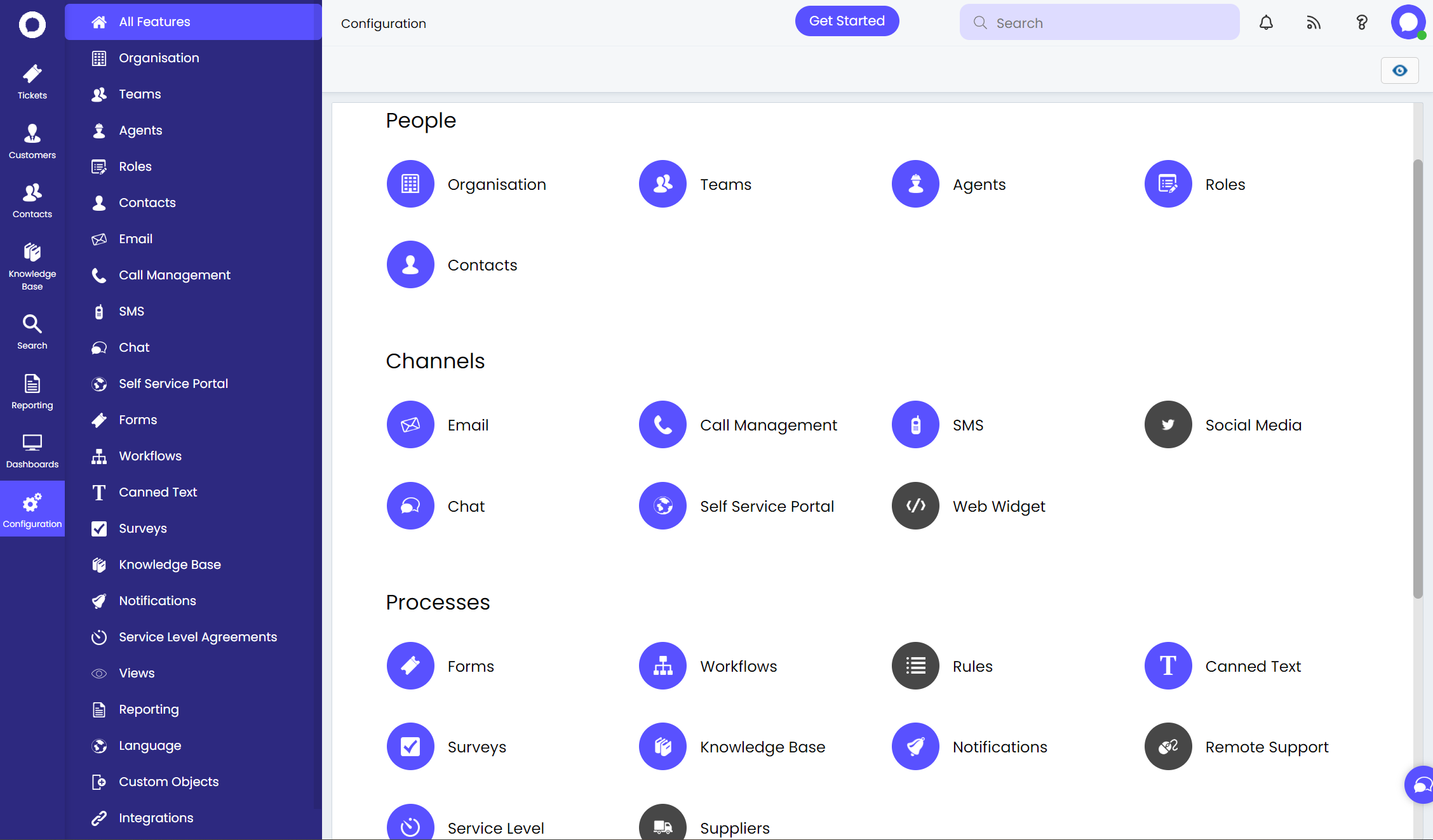Click the RSS feed icon in header
This screenshot has width=1433, height=840.
(x=1313, y=22)
